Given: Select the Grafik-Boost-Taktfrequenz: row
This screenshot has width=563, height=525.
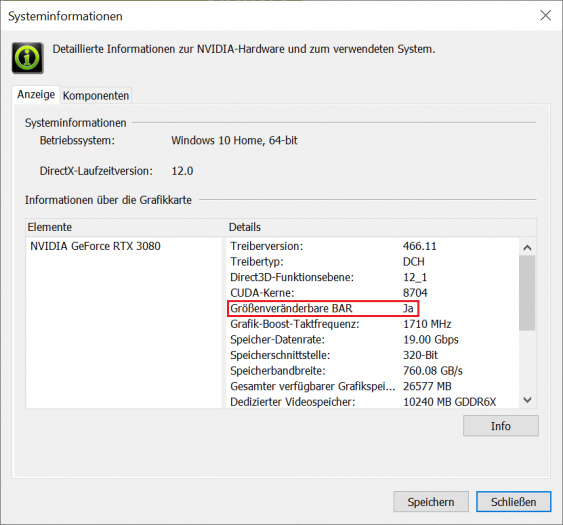Looking at the screenshot, I should click(373, 324).
